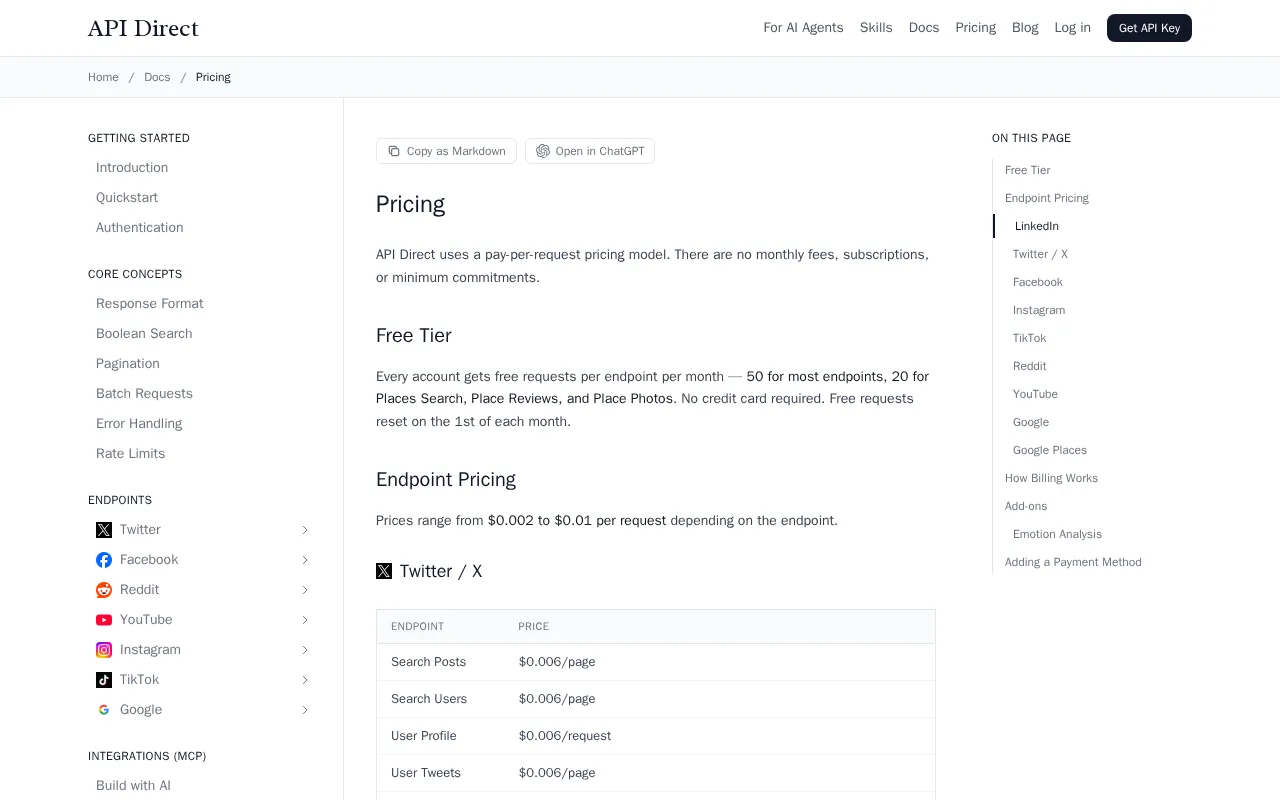Screen dimensions: 1280x800
Task: Open Docs in top navigation
Action: pyautogui.click(x=924, y=28)
